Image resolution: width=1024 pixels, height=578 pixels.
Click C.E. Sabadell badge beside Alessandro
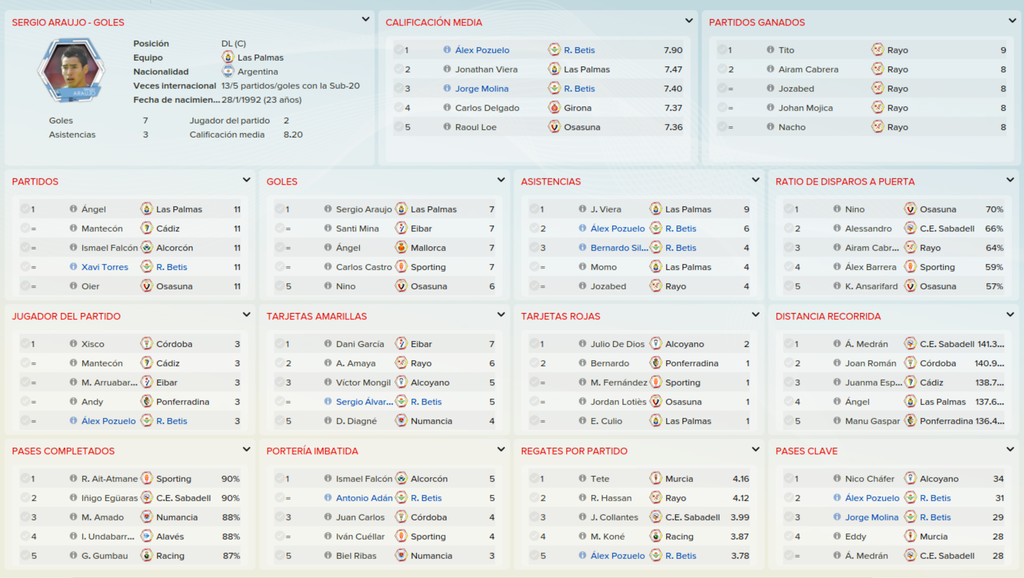tap(910, 229)
